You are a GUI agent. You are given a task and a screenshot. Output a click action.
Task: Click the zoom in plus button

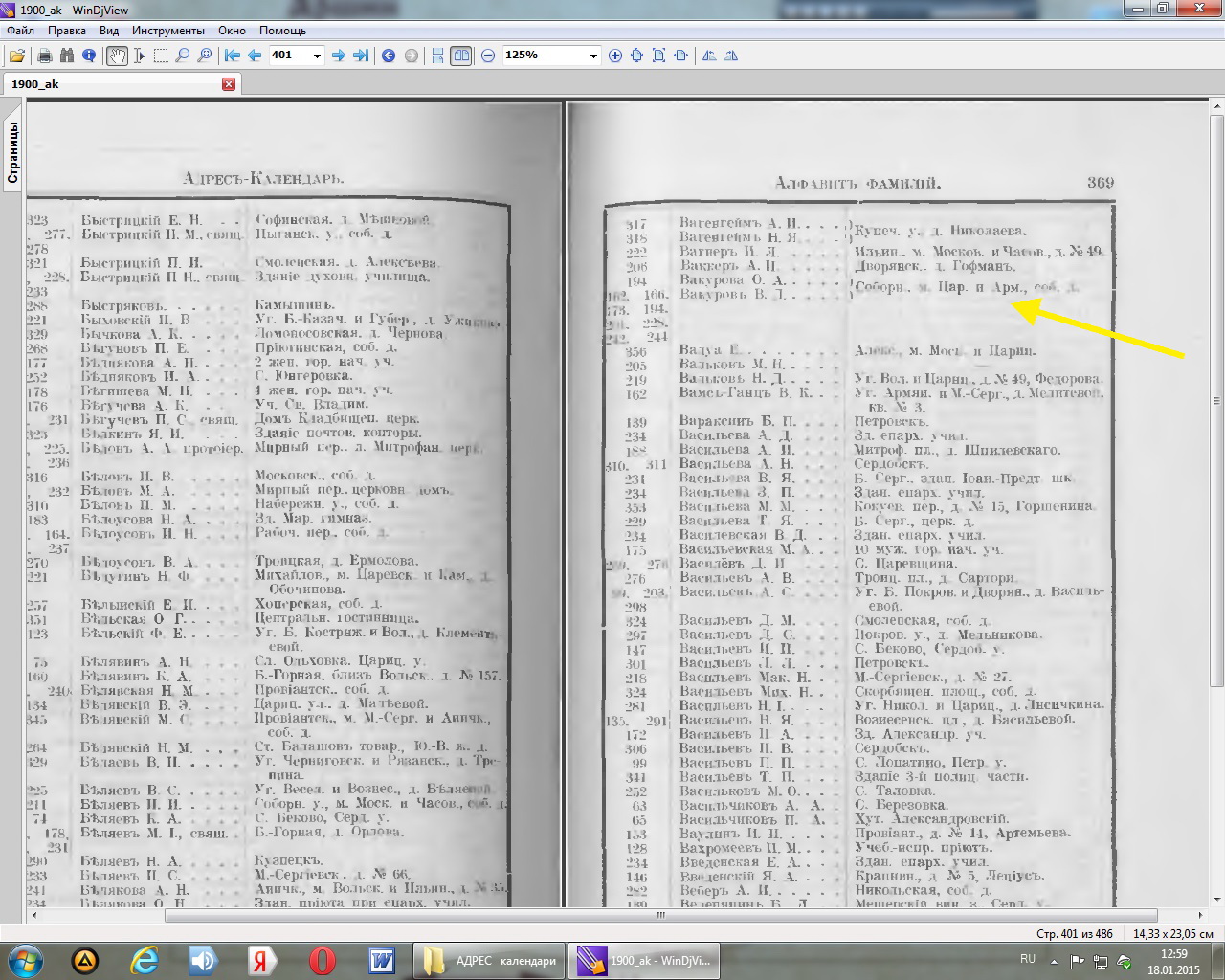click(x=615, y=56)
